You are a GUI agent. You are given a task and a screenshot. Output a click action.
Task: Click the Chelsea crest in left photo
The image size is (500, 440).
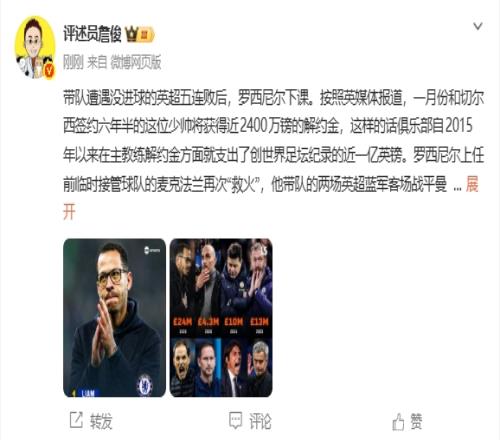[x=145, y=384]
